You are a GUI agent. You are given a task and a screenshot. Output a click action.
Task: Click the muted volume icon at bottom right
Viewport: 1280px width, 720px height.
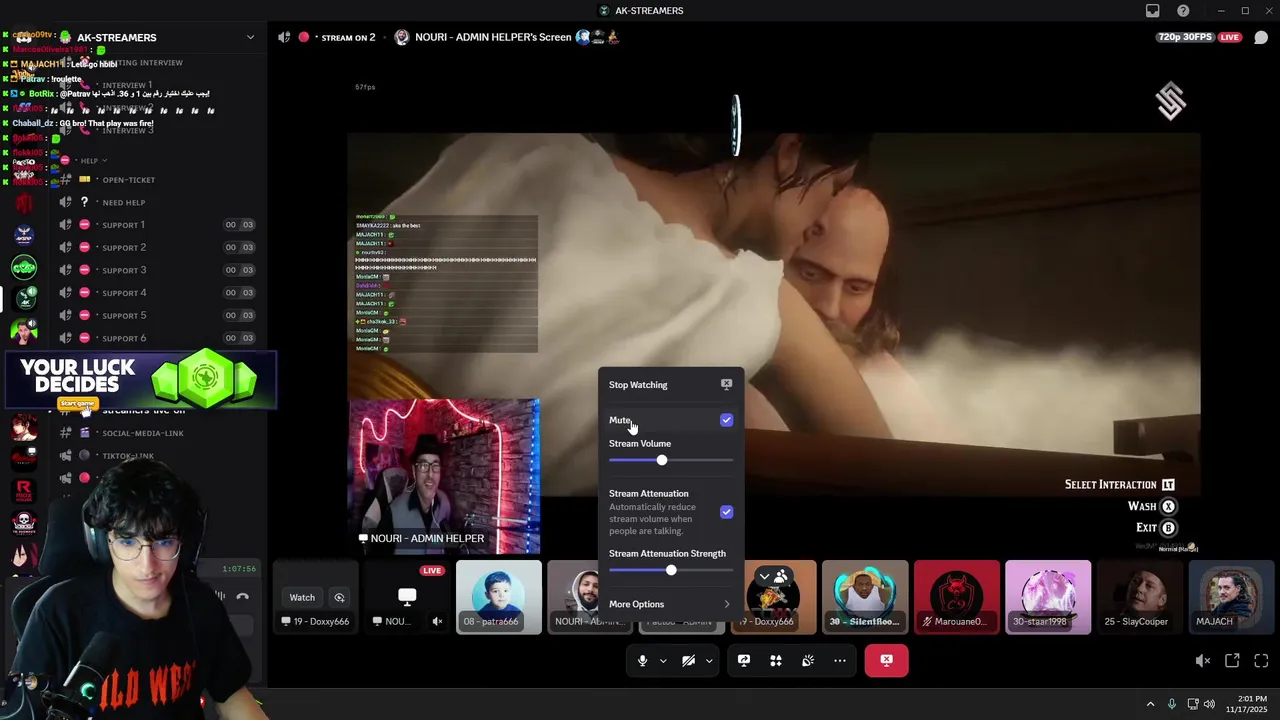[1203, 661]
